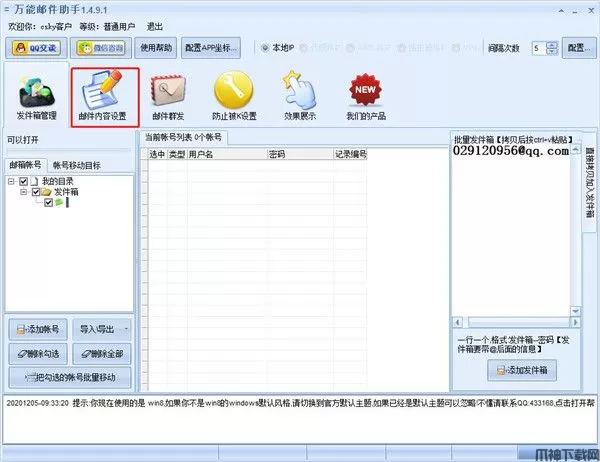600x462 pixels.
Task: Open 防止被K设置 wrench icon
Action: [x=234, y=97]
